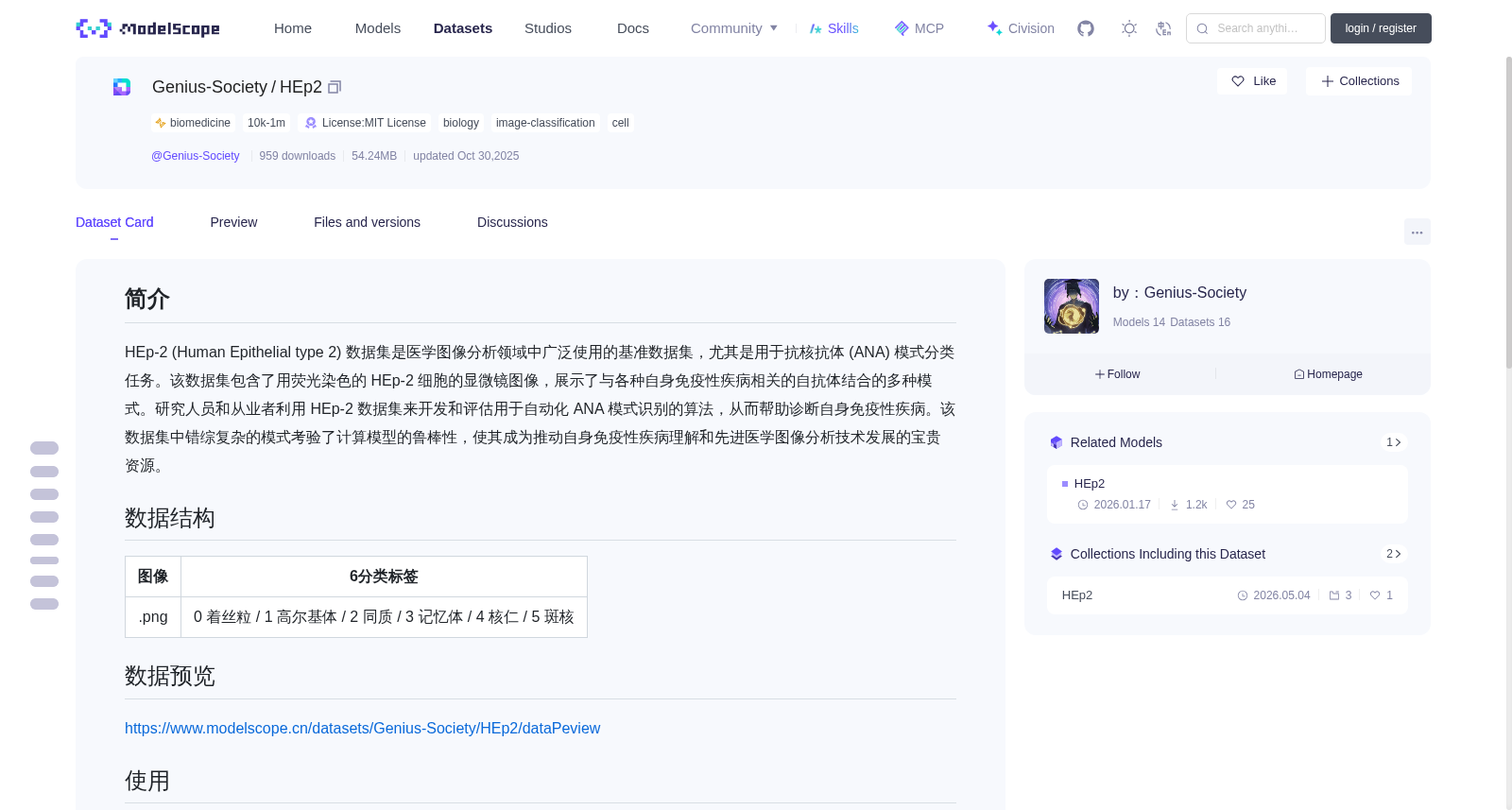This screenshot has width=1512, height=810.
Task: Switch to the Dataset Card tab
Action: click(x=114, y=222)
